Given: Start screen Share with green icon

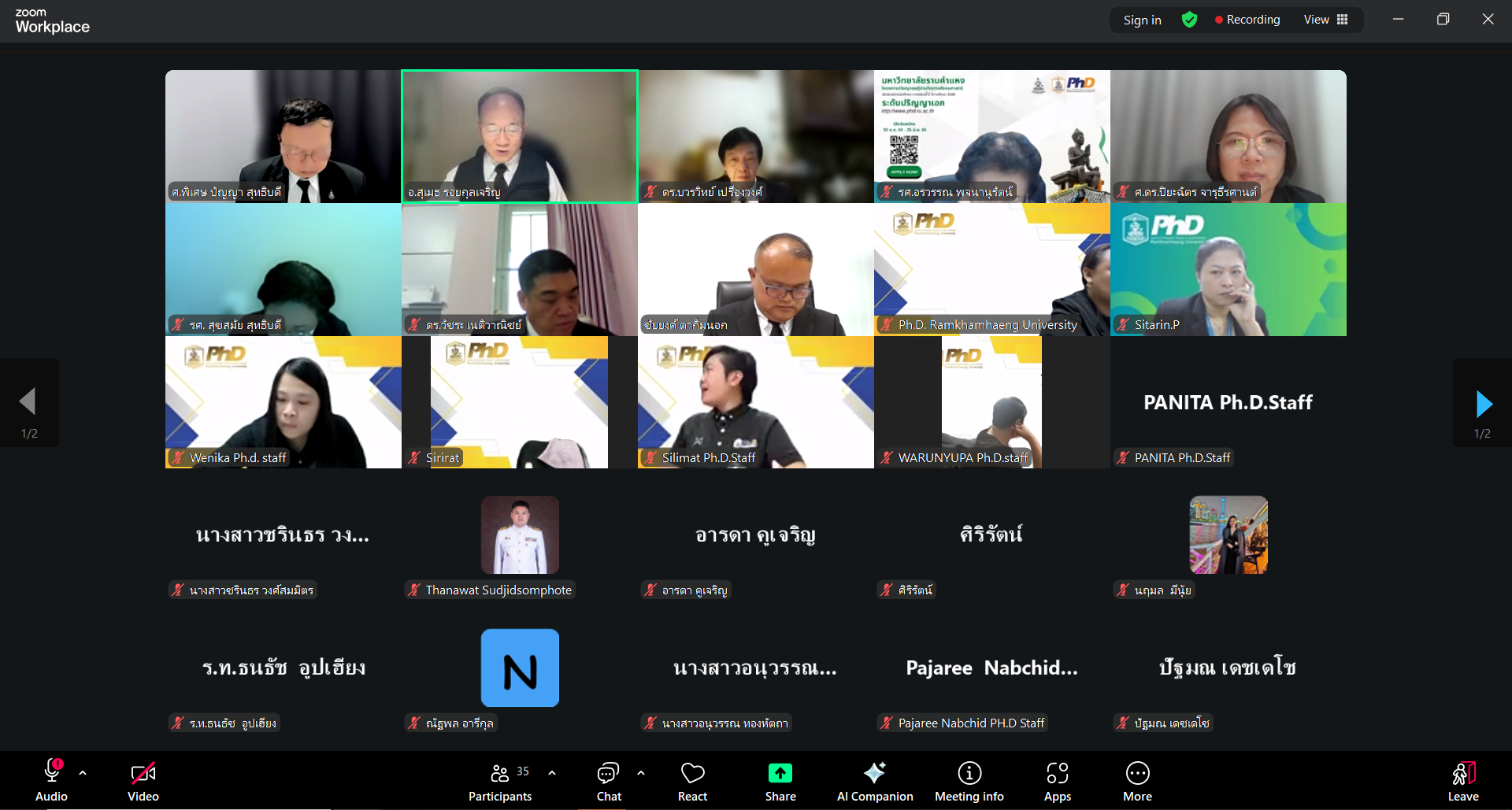Looking at the screenshot, I should click(x=780, y=774).
